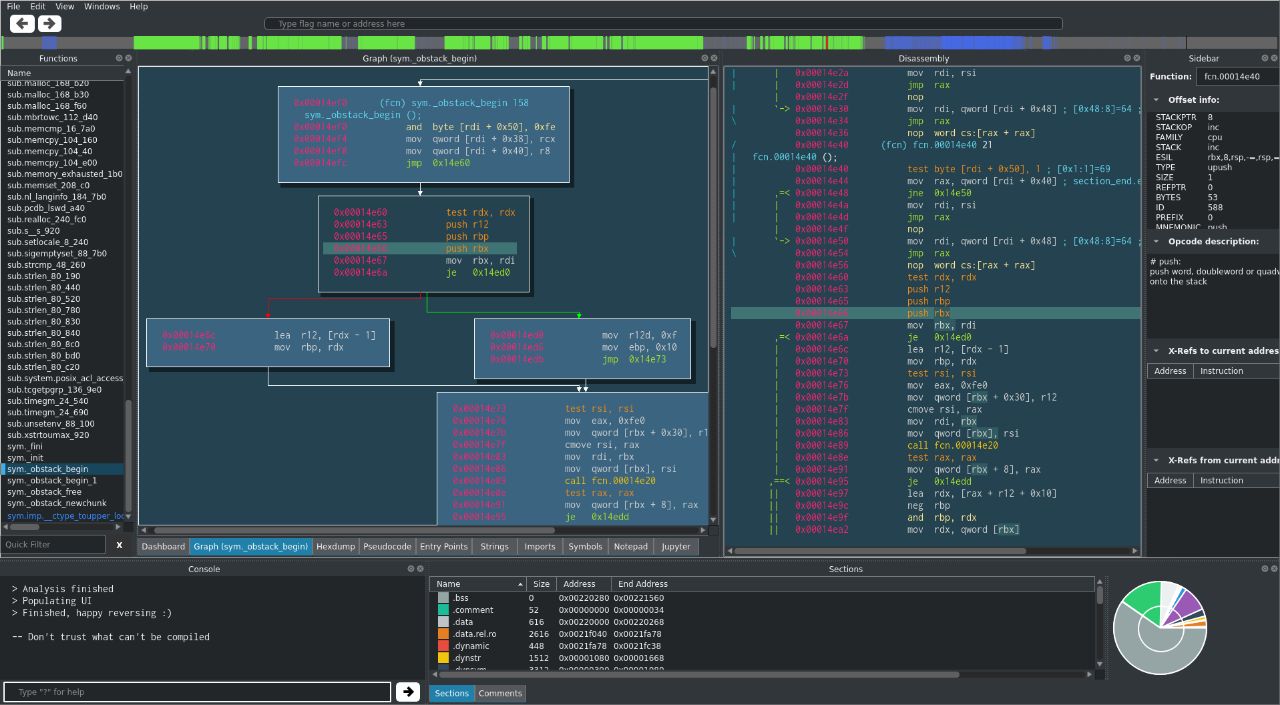Viewport: 1280px width, 705px height.
Task: Close the Console panel
Action: coord(420,569)
